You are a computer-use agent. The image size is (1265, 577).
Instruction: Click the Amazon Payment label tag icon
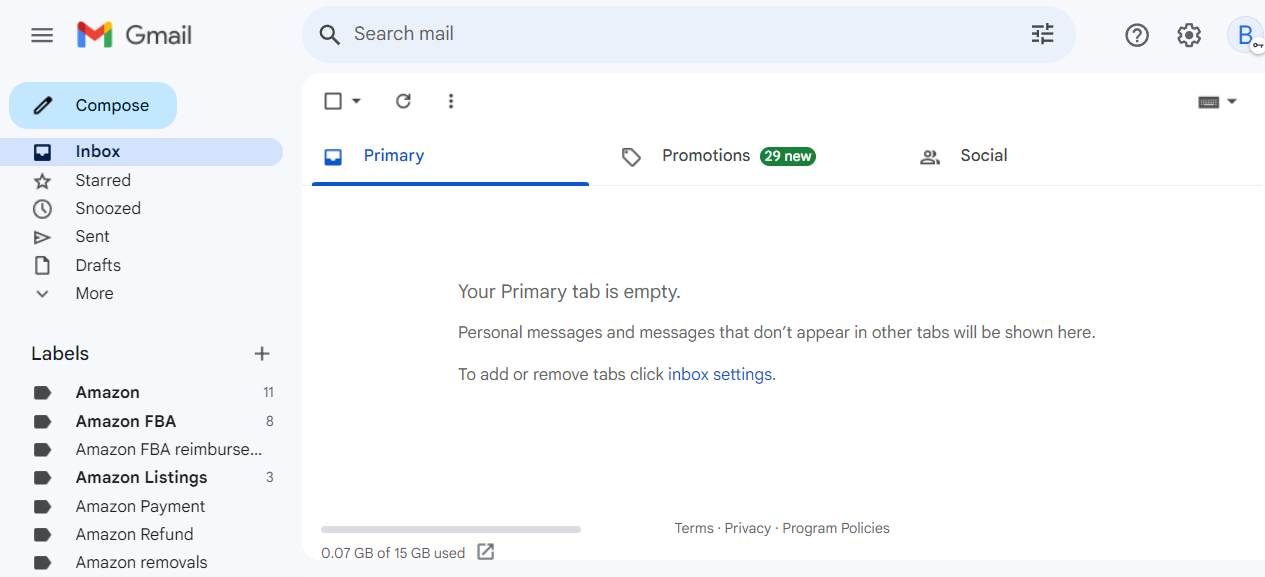click(42, 506)
